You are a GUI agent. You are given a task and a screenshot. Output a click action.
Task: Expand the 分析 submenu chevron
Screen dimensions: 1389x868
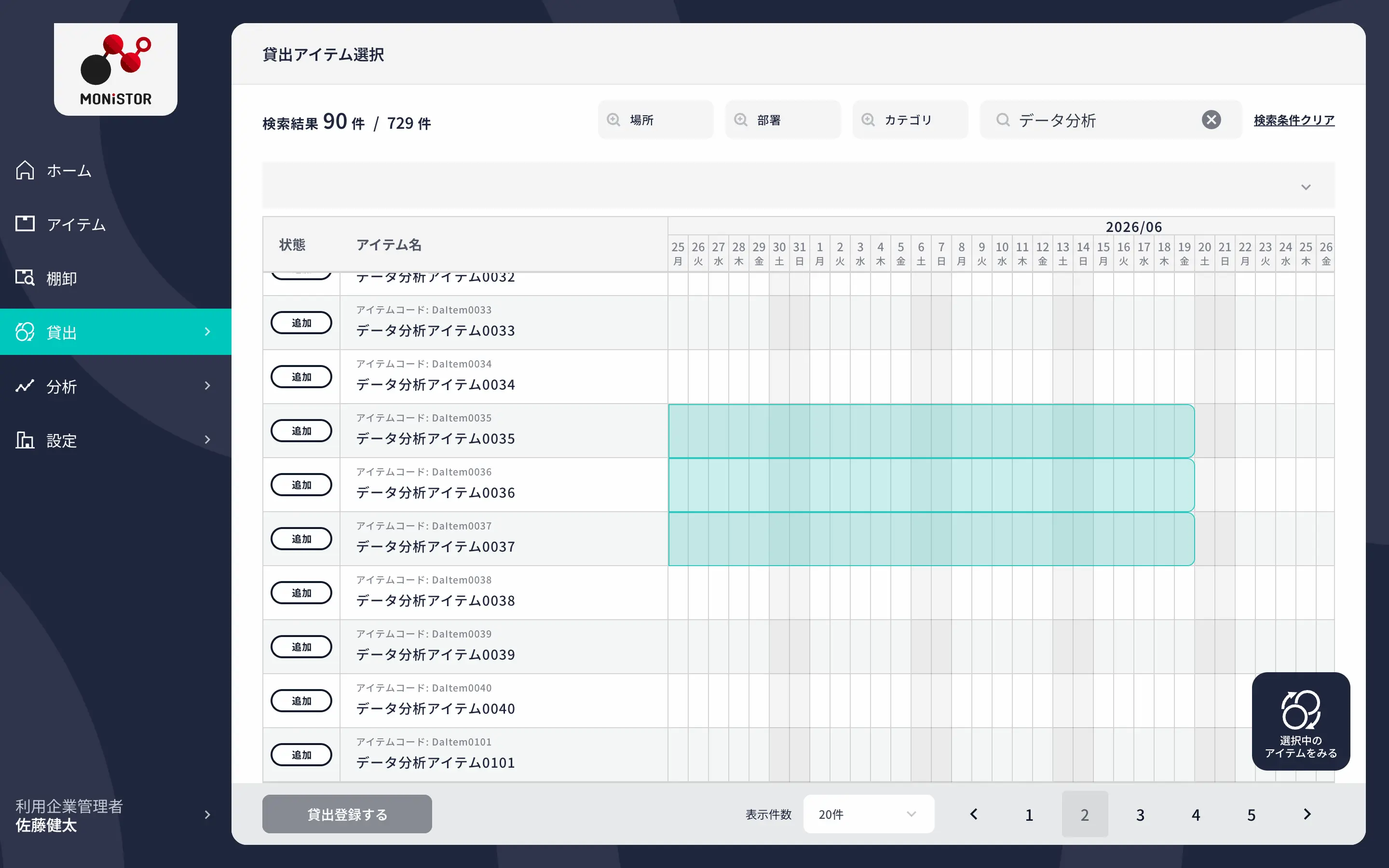(207, 386)
